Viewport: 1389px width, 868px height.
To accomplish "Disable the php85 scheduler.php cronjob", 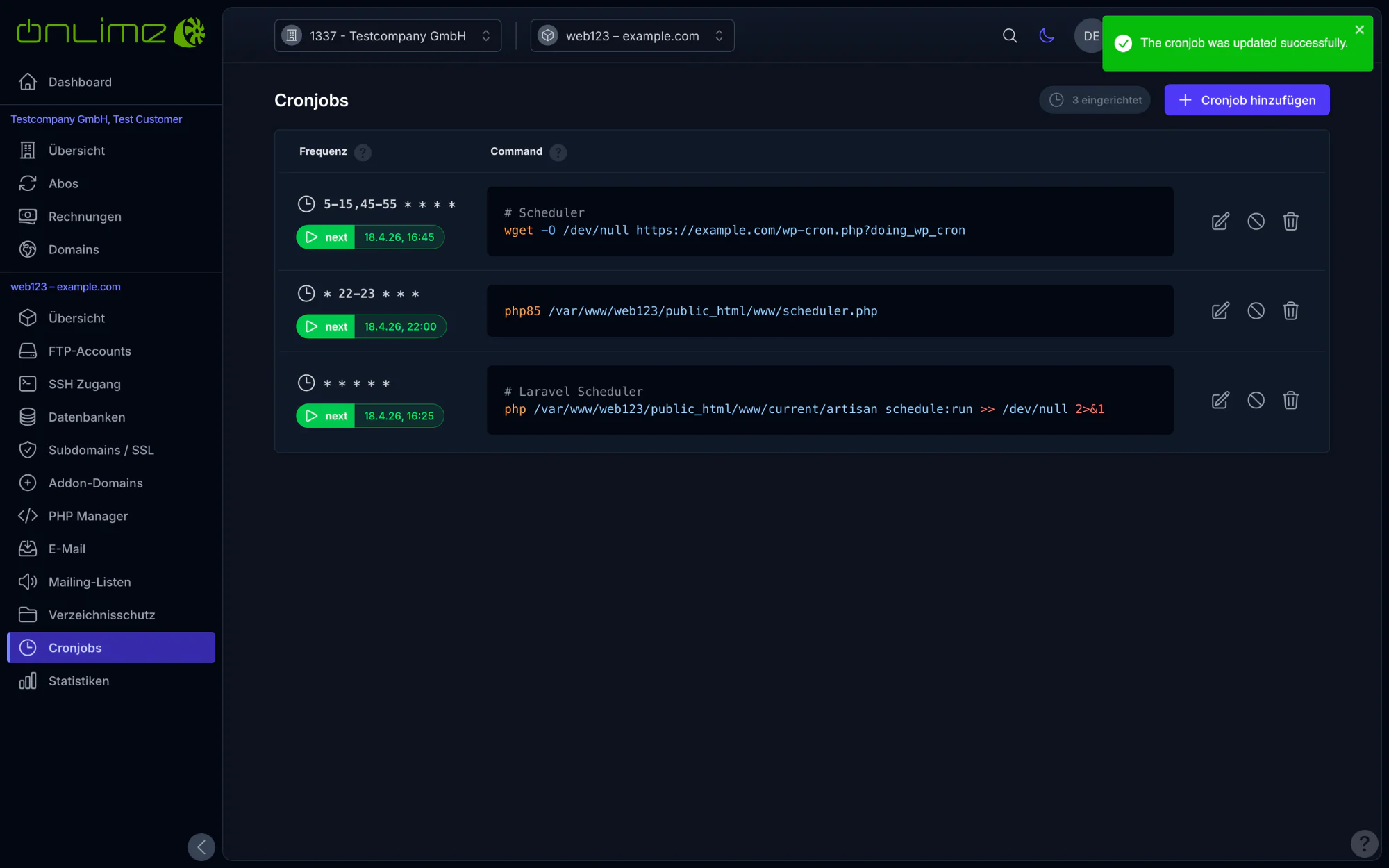I will click(1256, 310).
